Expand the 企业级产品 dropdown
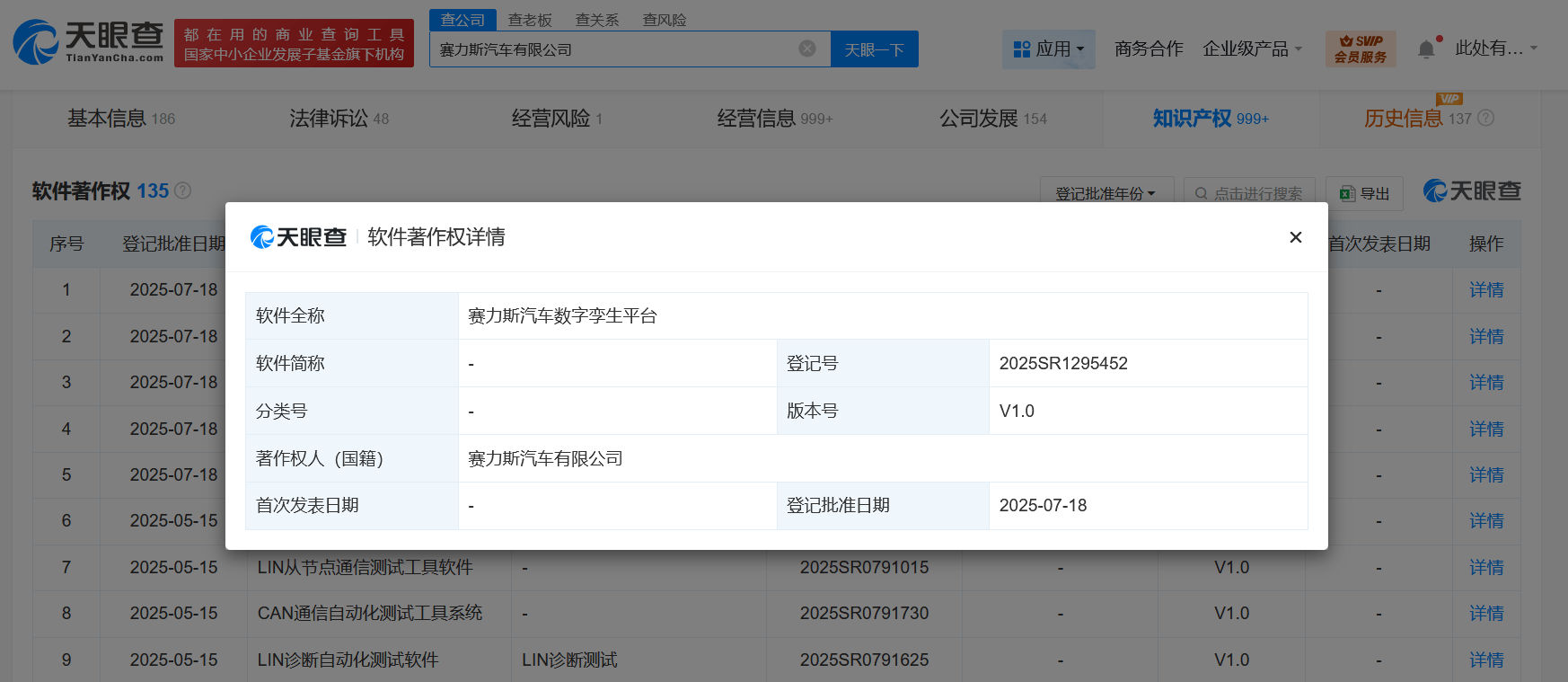This screenshot has width=1568, height=682. pyautogui.click(x=1252, y=49)
